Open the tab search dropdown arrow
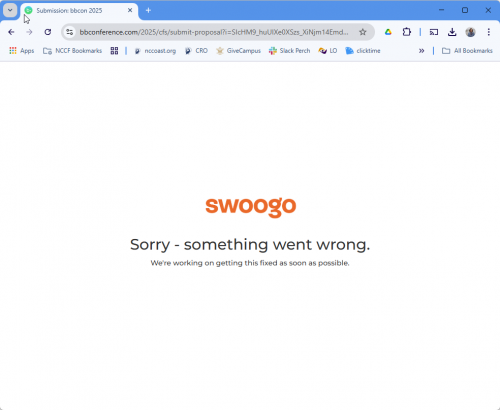 pos(10,10)
